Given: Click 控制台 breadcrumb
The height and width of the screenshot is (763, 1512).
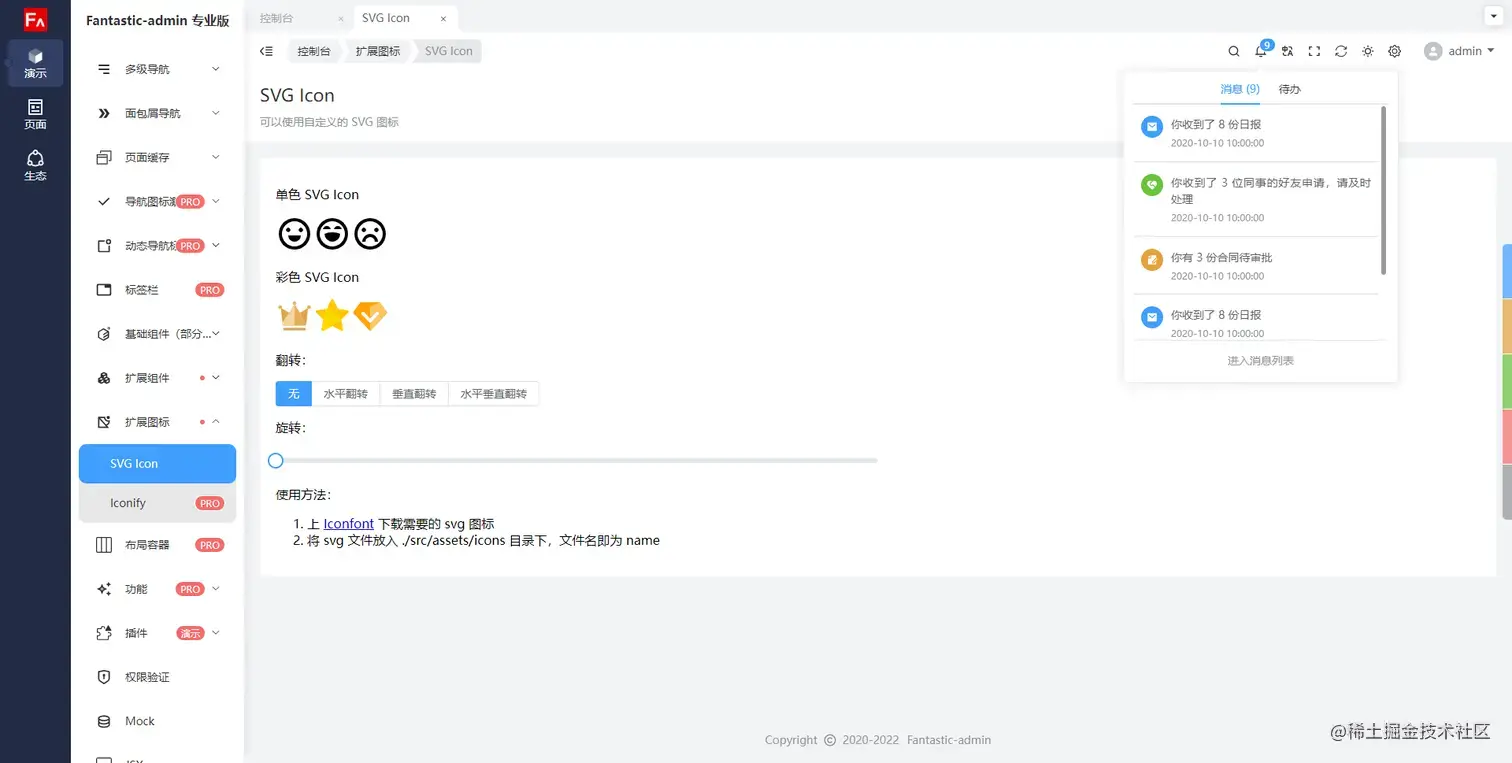Looking at the screenshot, I should 314,51.
